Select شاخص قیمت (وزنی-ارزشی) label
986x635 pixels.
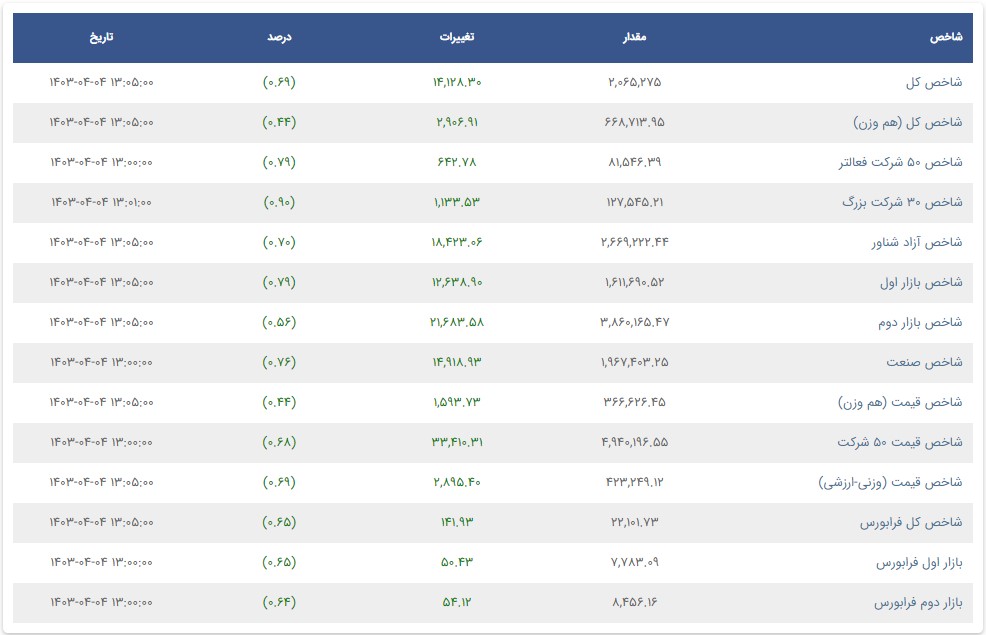tap(890, 482)
